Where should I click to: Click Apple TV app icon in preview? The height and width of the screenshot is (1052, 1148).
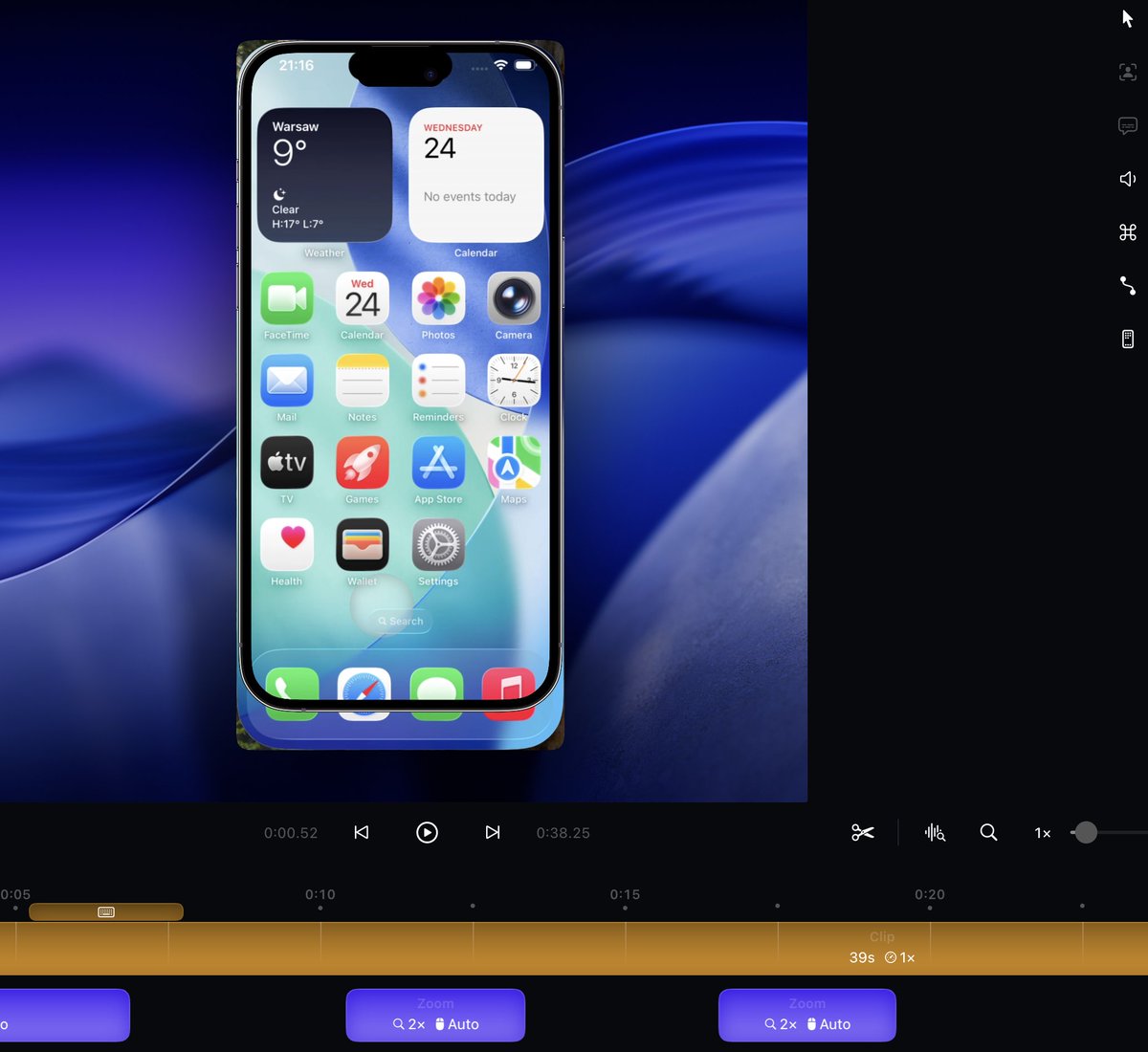(x=287, y=463)
